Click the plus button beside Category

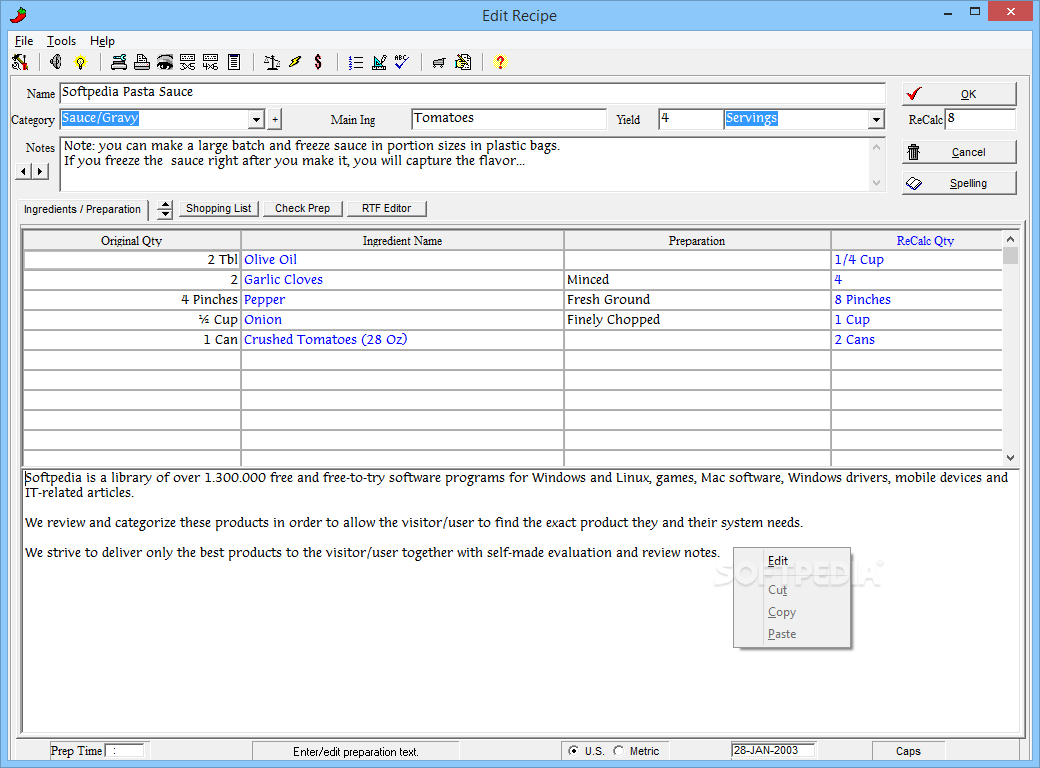275,119
